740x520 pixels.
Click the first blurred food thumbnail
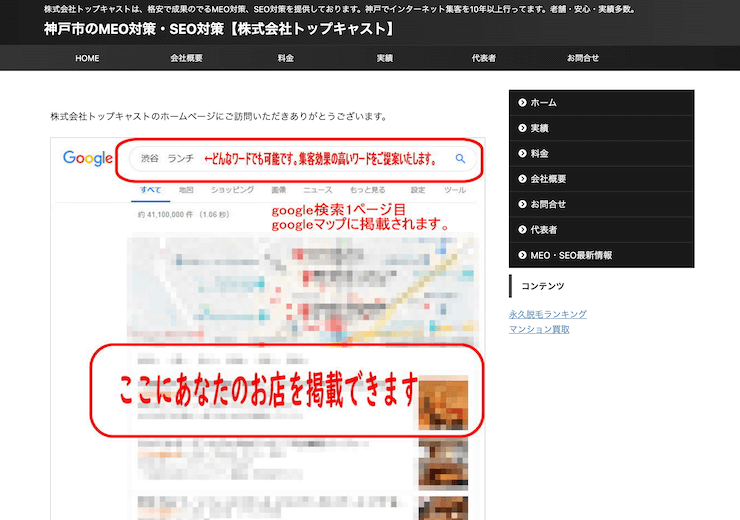pos(443,403)
